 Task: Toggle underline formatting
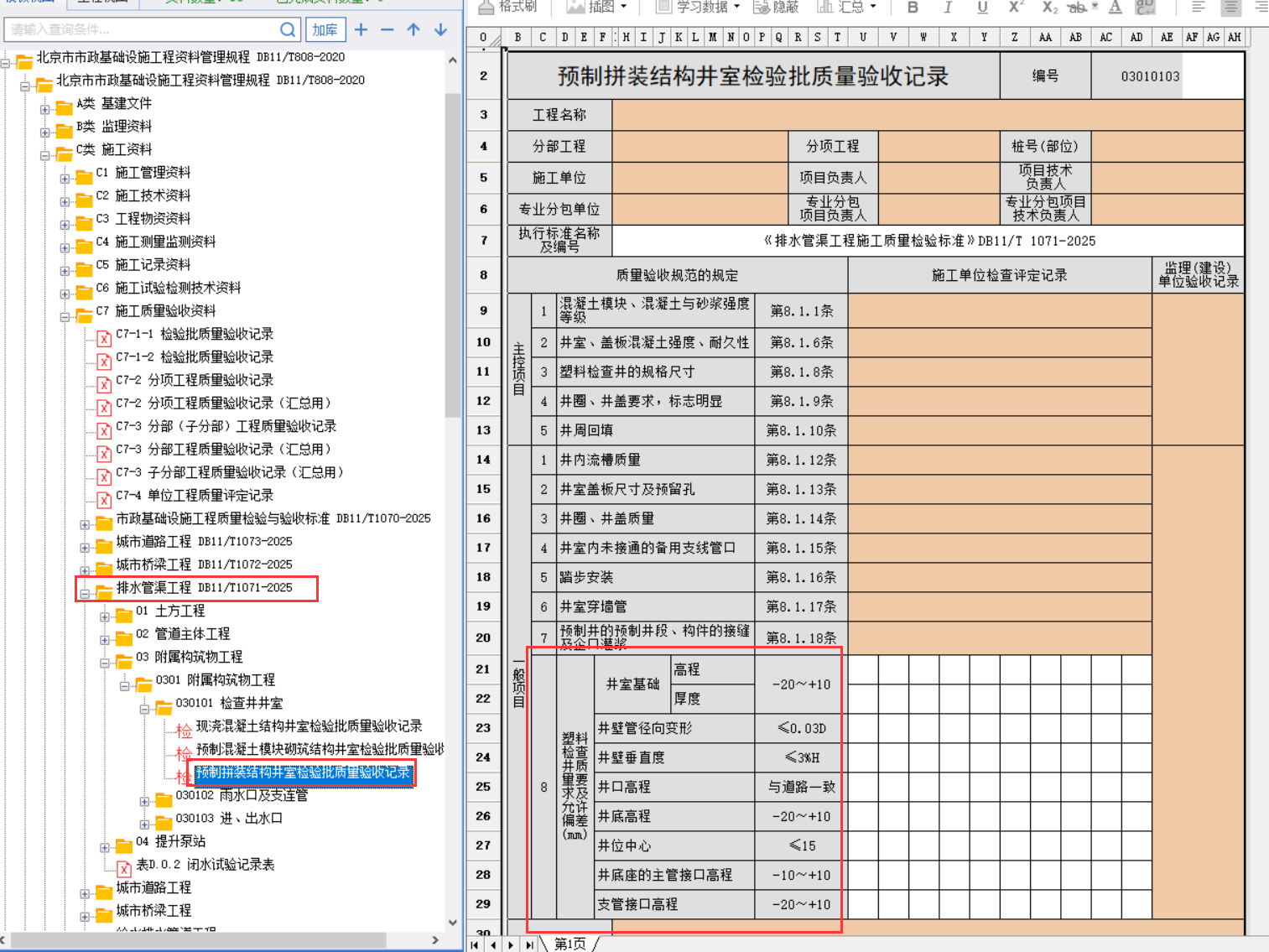982,7
